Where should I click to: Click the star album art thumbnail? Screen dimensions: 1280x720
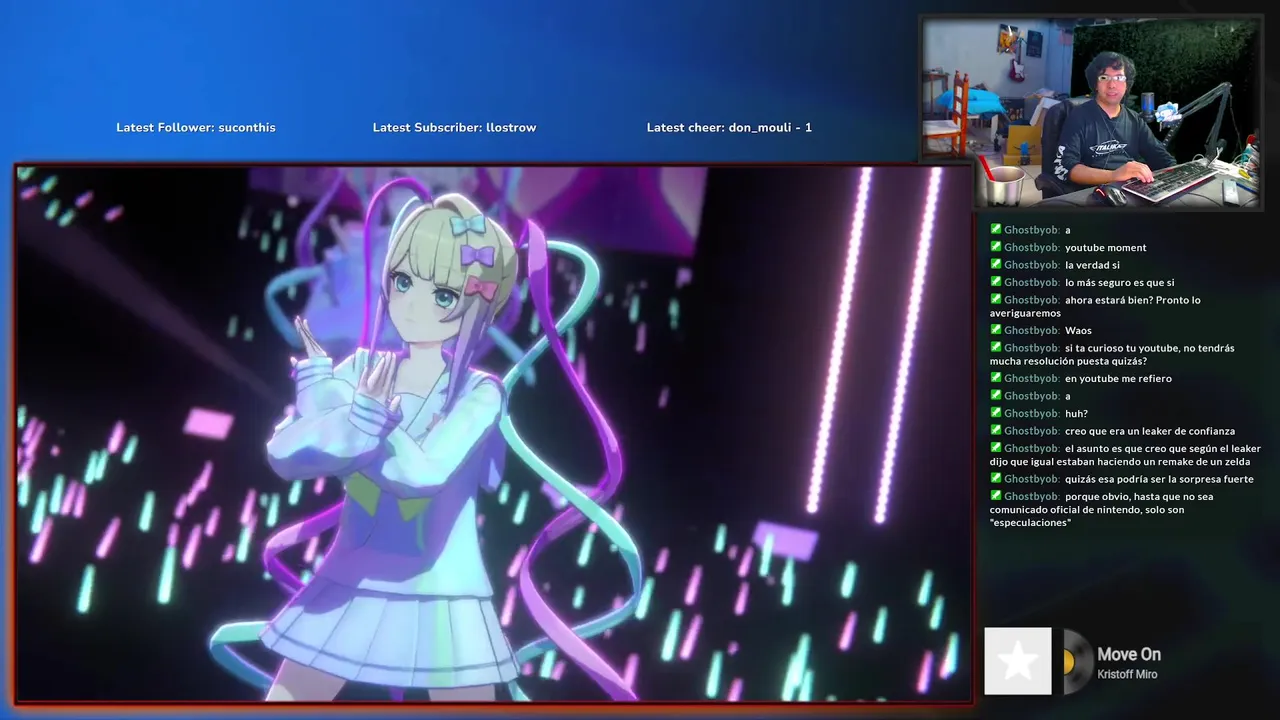[1018, 661]
